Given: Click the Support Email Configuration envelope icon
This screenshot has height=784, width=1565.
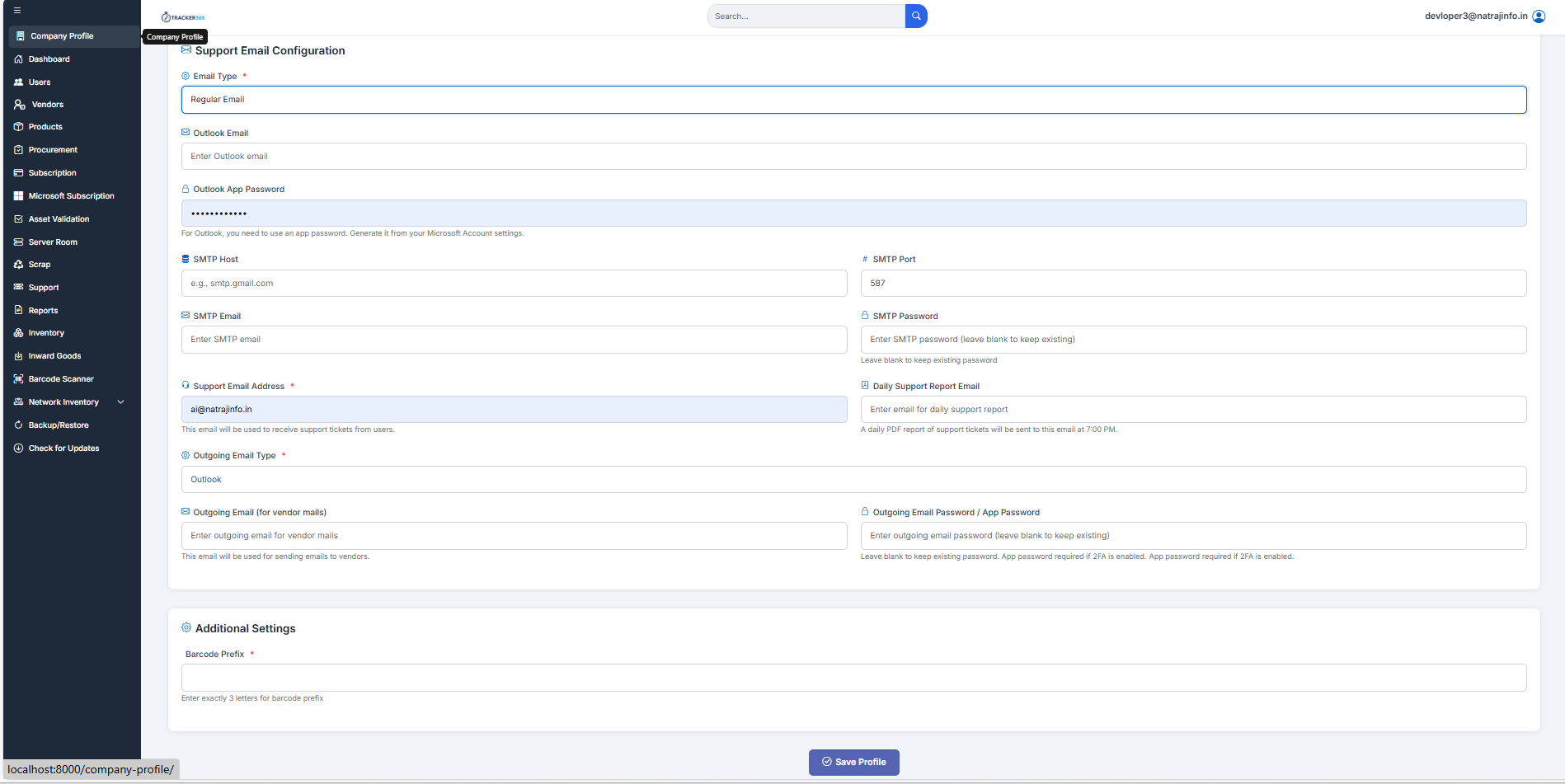Looking at the screenshot, I should click(x=186, y=50).
